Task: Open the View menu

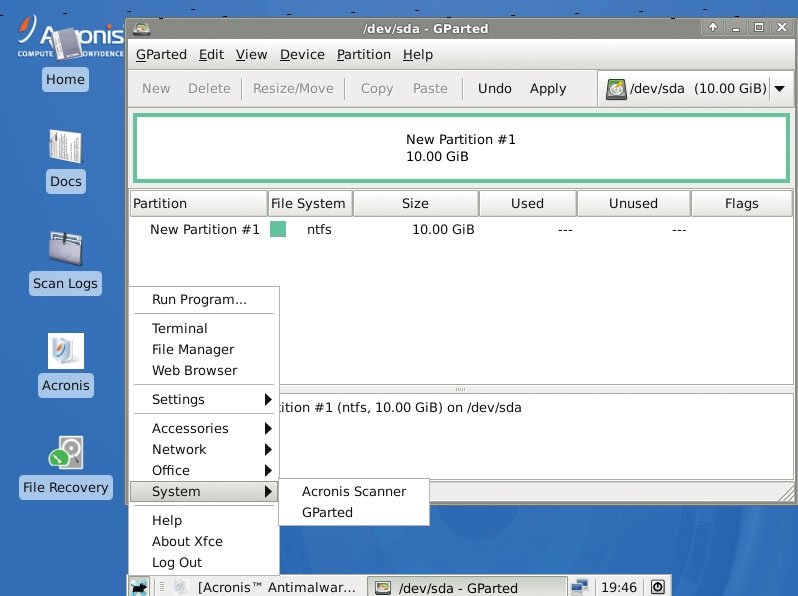Action: [x=251, y=54]
